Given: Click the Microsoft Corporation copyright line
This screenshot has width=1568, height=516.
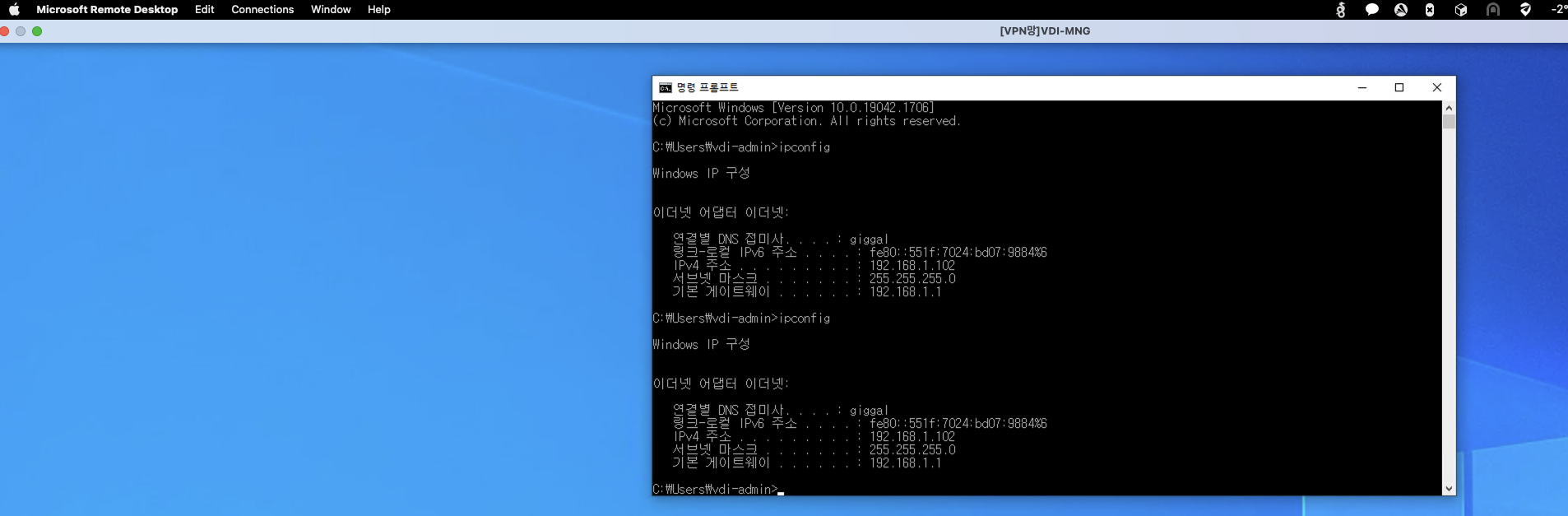Looking at the screenshot, I should coord(806,121).
